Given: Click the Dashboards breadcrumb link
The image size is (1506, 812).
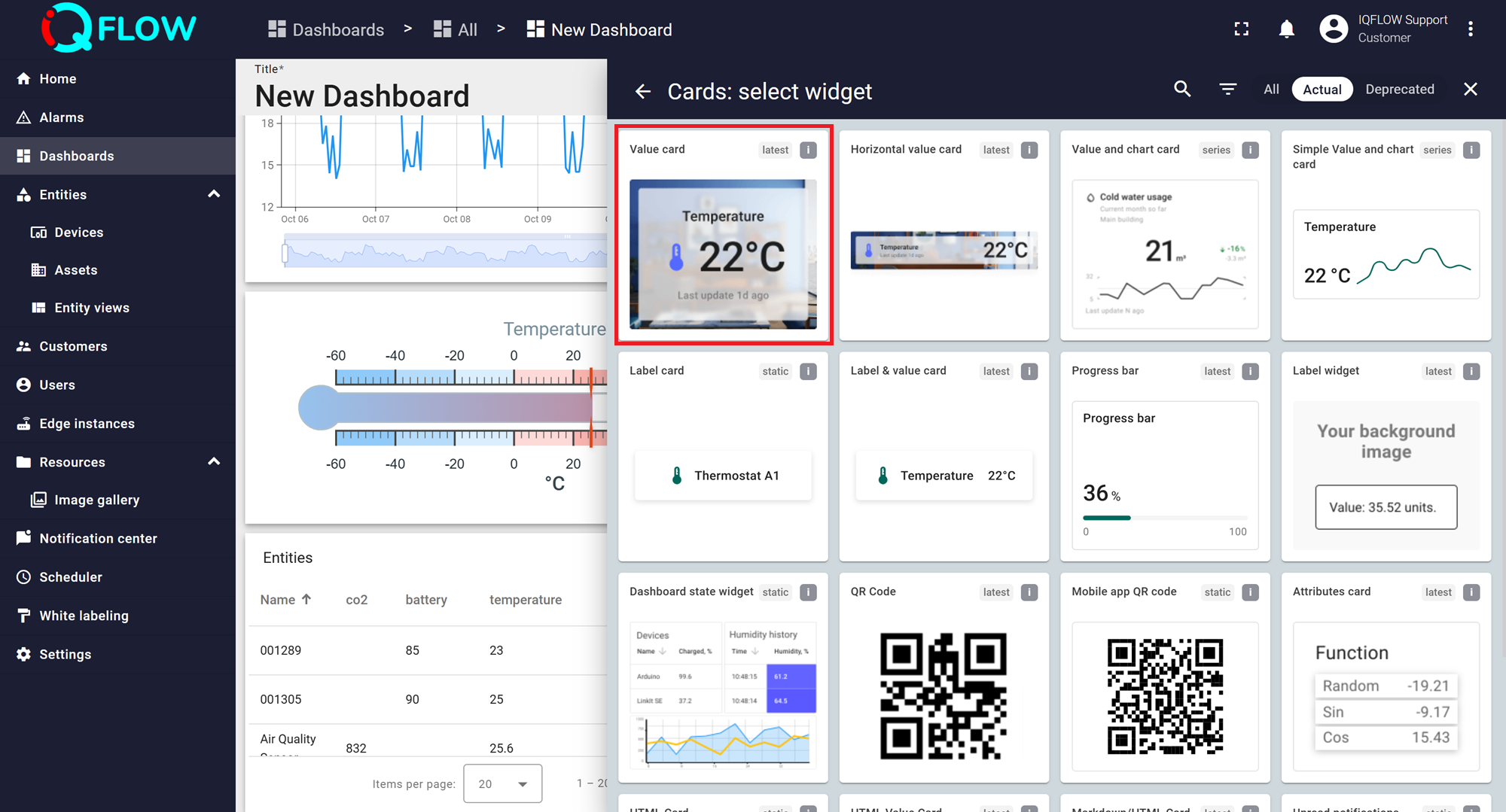Looking at the screenshot, I should (326, 29).
